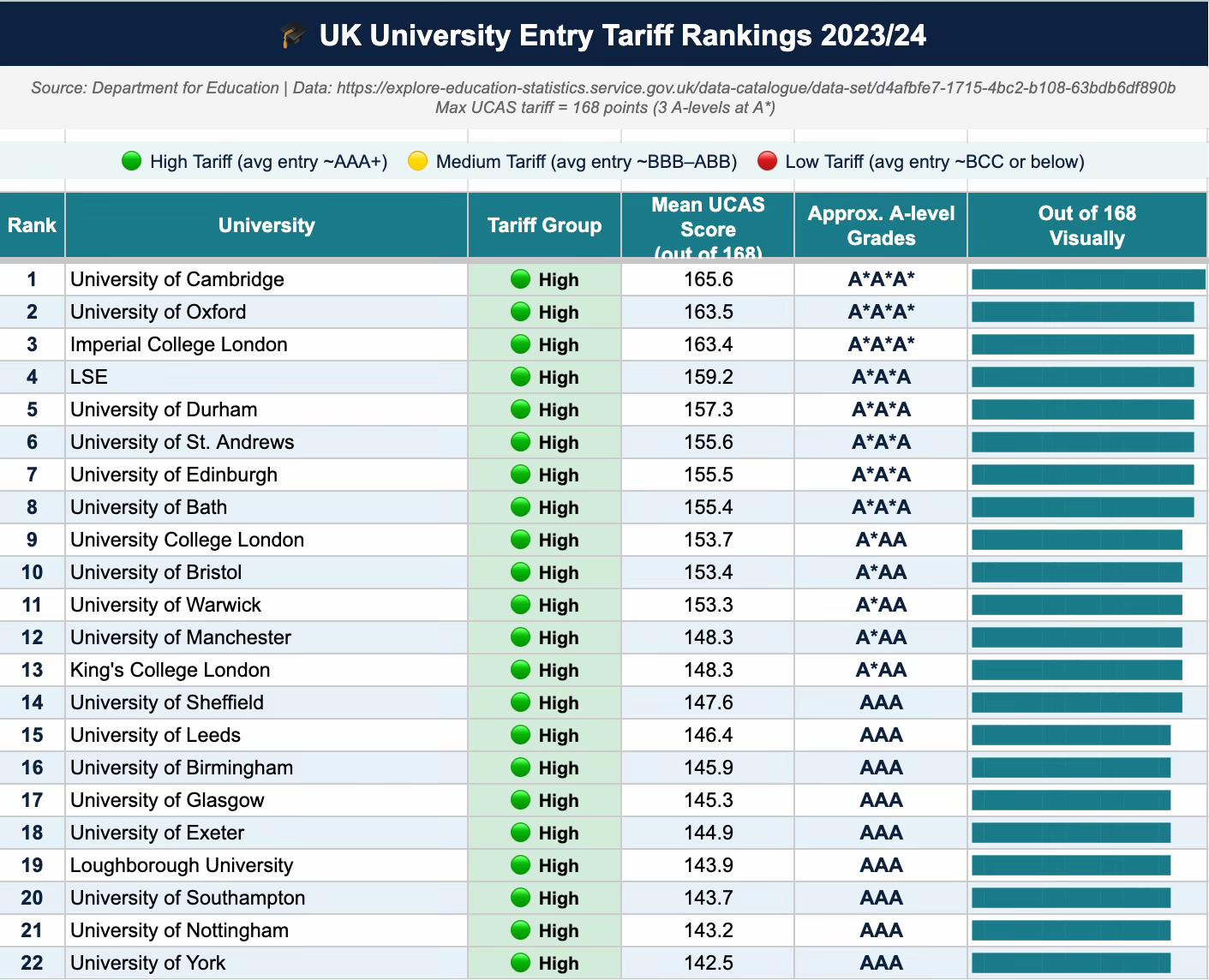Click the green dot in the Leeds row
This screenshot has height=980, width=1209.
click(x=520, y=735)
